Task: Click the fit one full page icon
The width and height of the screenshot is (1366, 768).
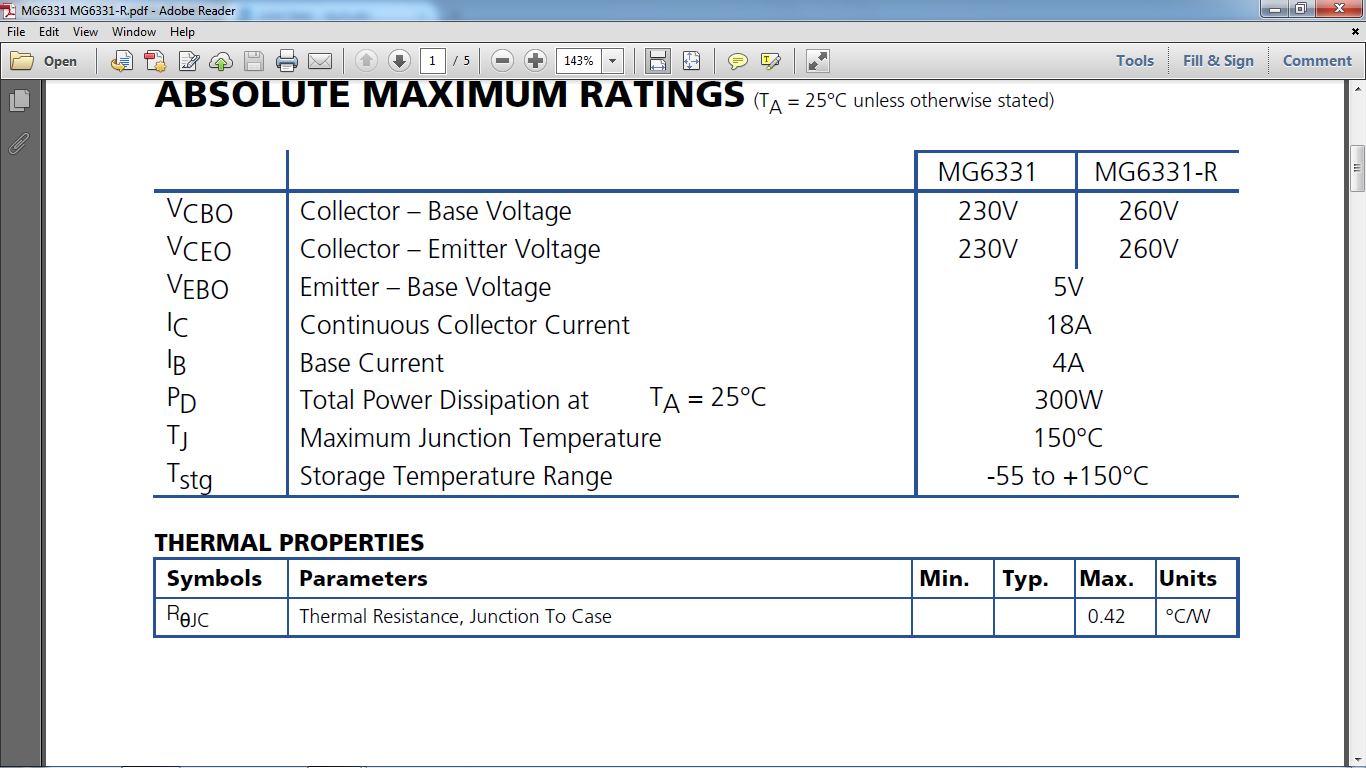Action: coord(691,61)
